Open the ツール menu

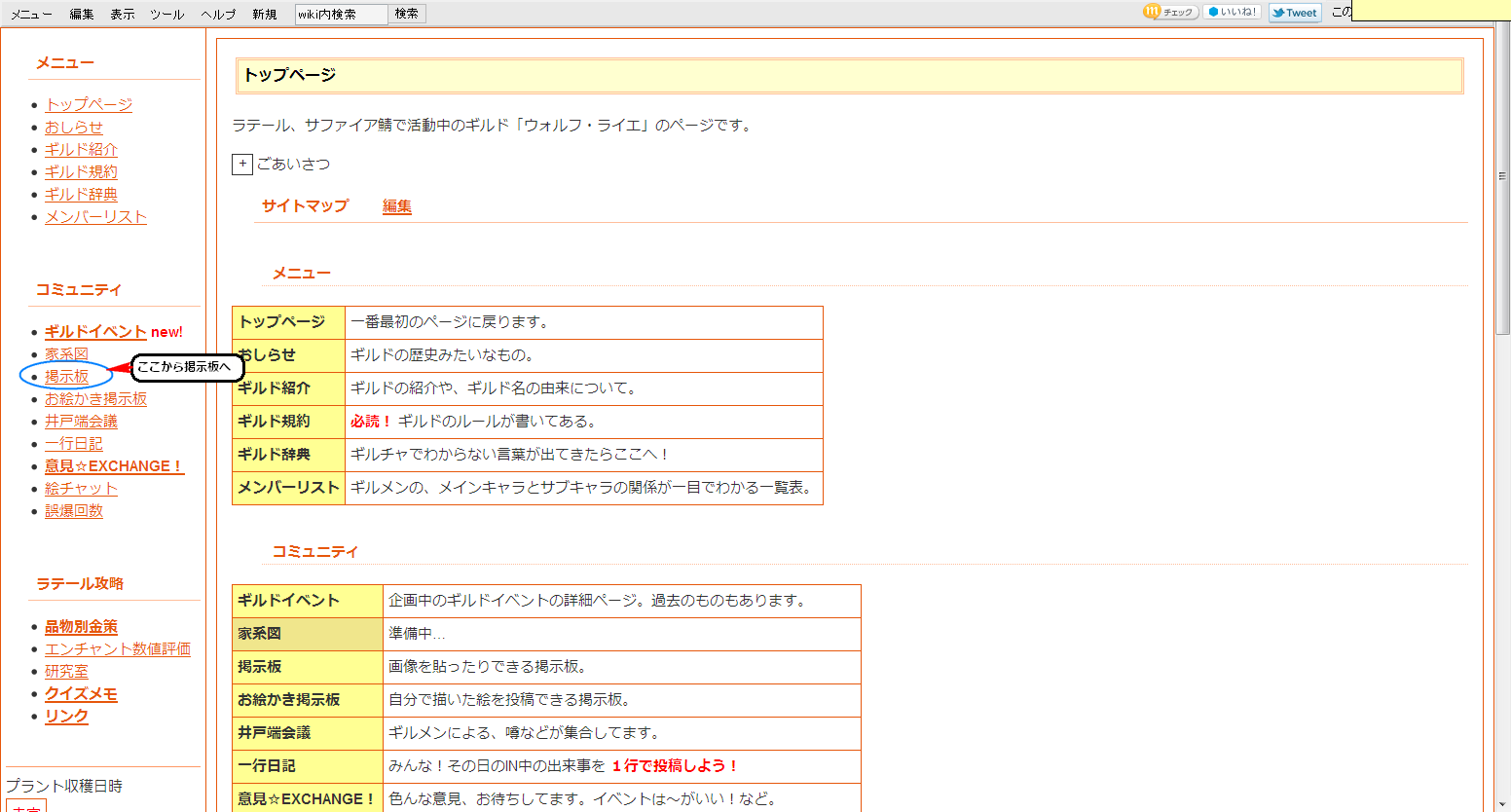click(x=166, y=14)
